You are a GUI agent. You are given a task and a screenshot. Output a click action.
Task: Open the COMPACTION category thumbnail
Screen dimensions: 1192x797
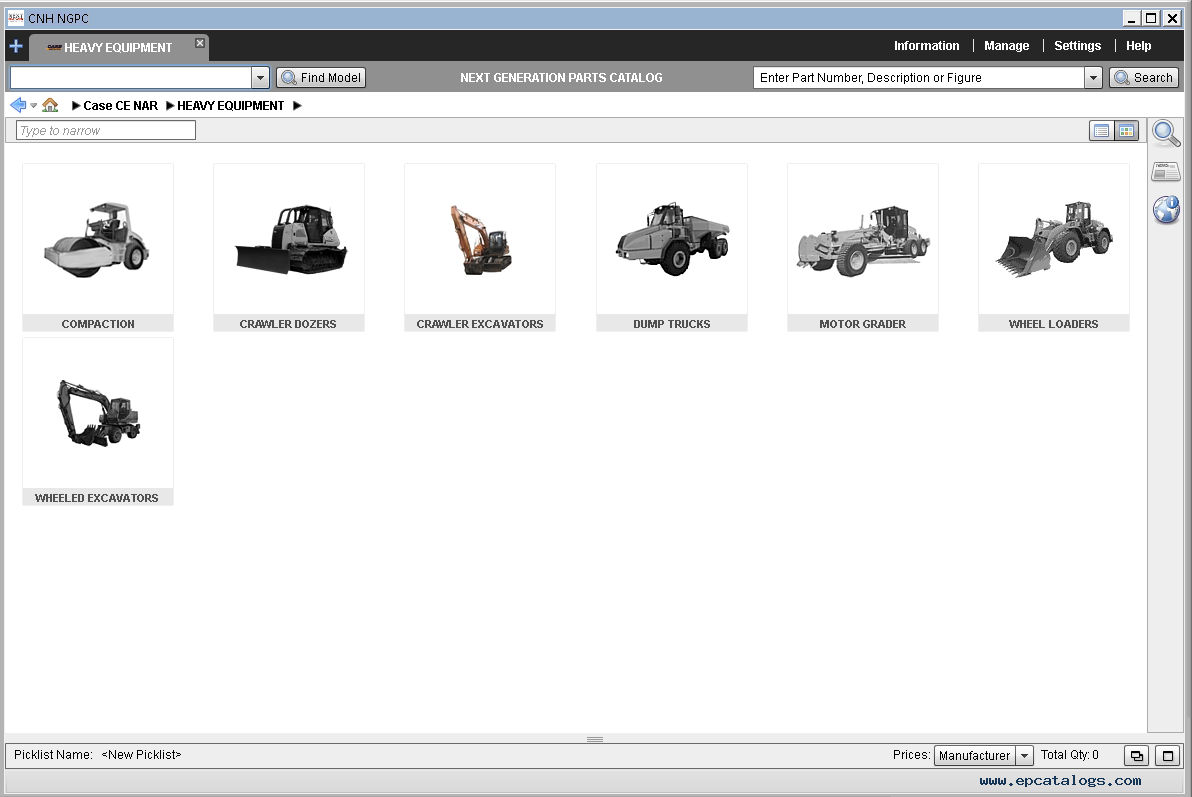(98, 239)
